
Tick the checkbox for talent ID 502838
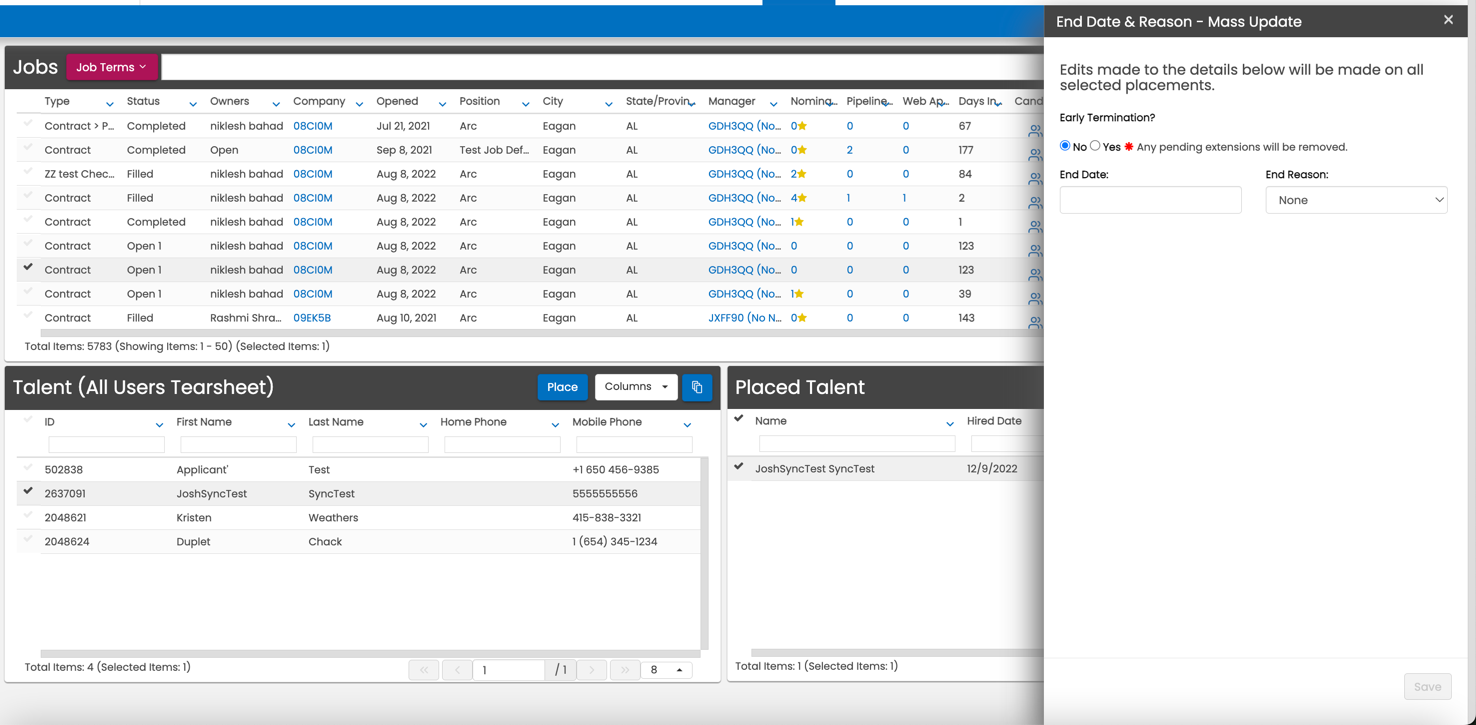point(28,468)
